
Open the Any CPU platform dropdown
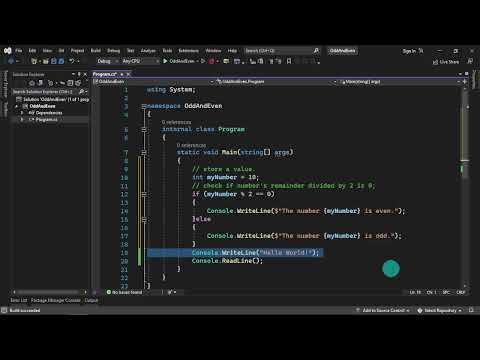[140, 61]
